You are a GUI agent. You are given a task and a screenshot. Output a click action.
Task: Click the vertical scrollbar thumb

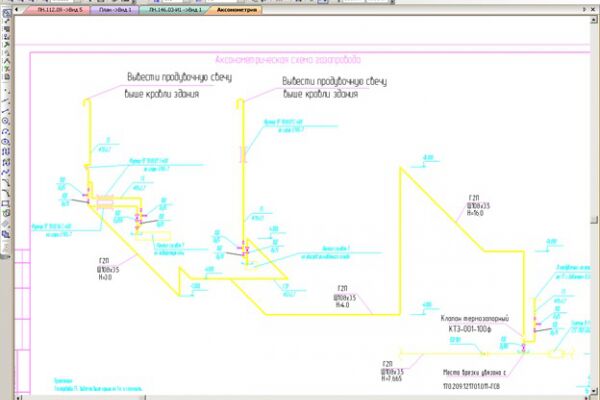coord(594,220)
